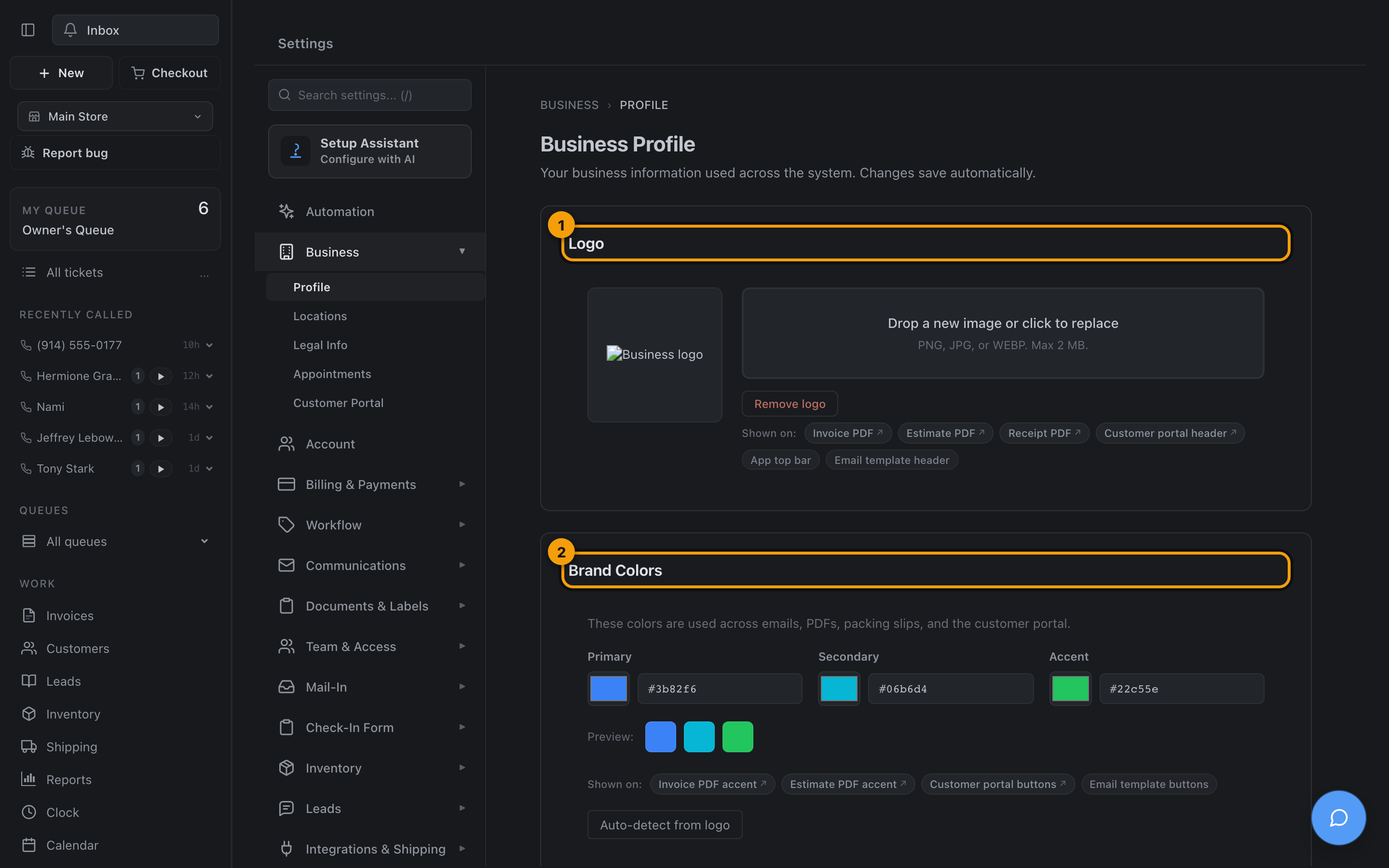This screenshot has width=1389, height=868.
Task: Play Jeffrey Lebowski call recording
Action: click(161, 438)
